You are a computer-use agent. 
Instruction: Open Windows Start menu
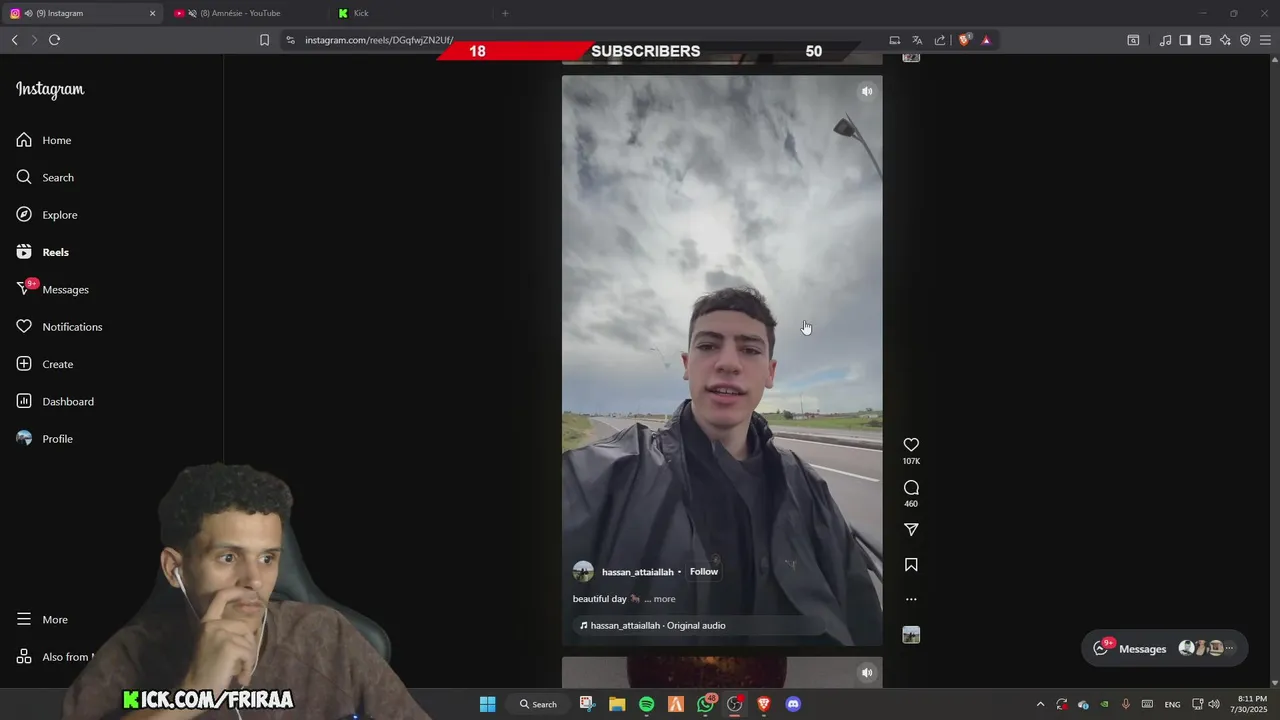[487, 704]
